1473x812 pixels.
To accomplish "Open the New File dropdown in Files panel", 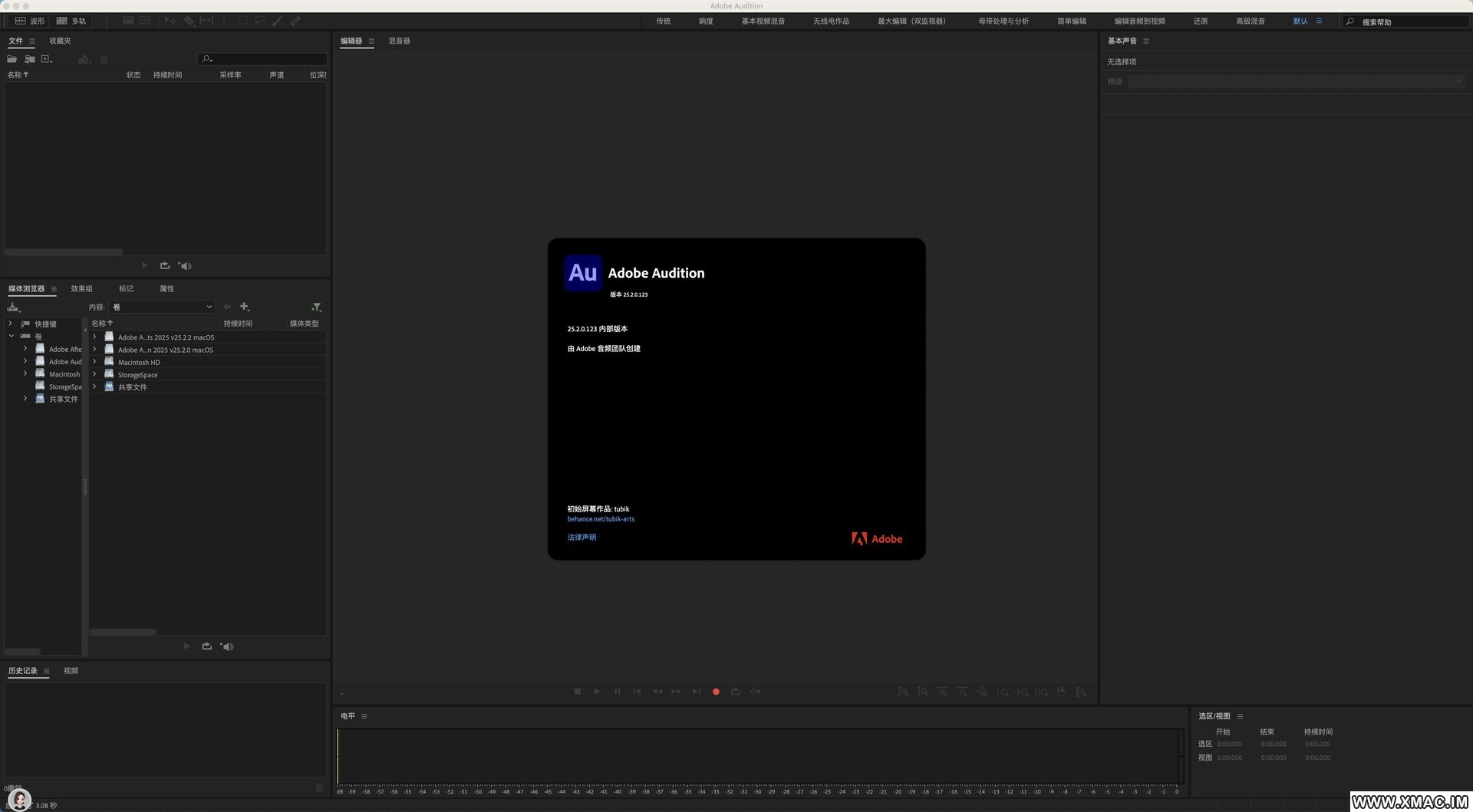I will pos(47,59).
